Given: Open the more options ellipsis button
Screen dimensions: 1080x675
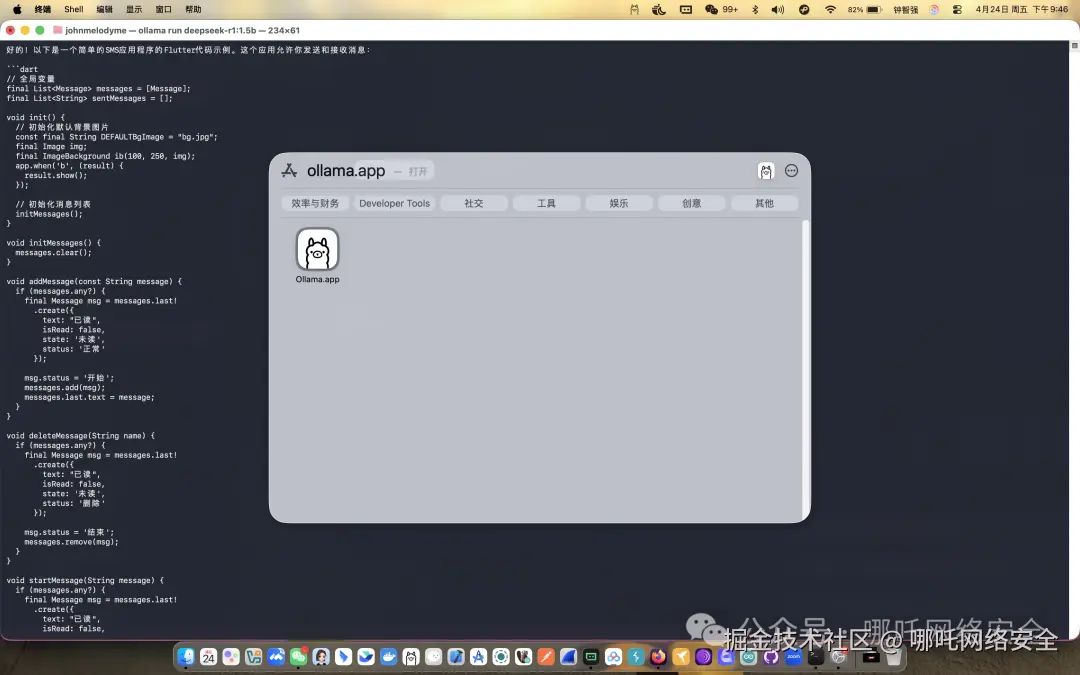Looking at the screenshot, I should point(791,171).
